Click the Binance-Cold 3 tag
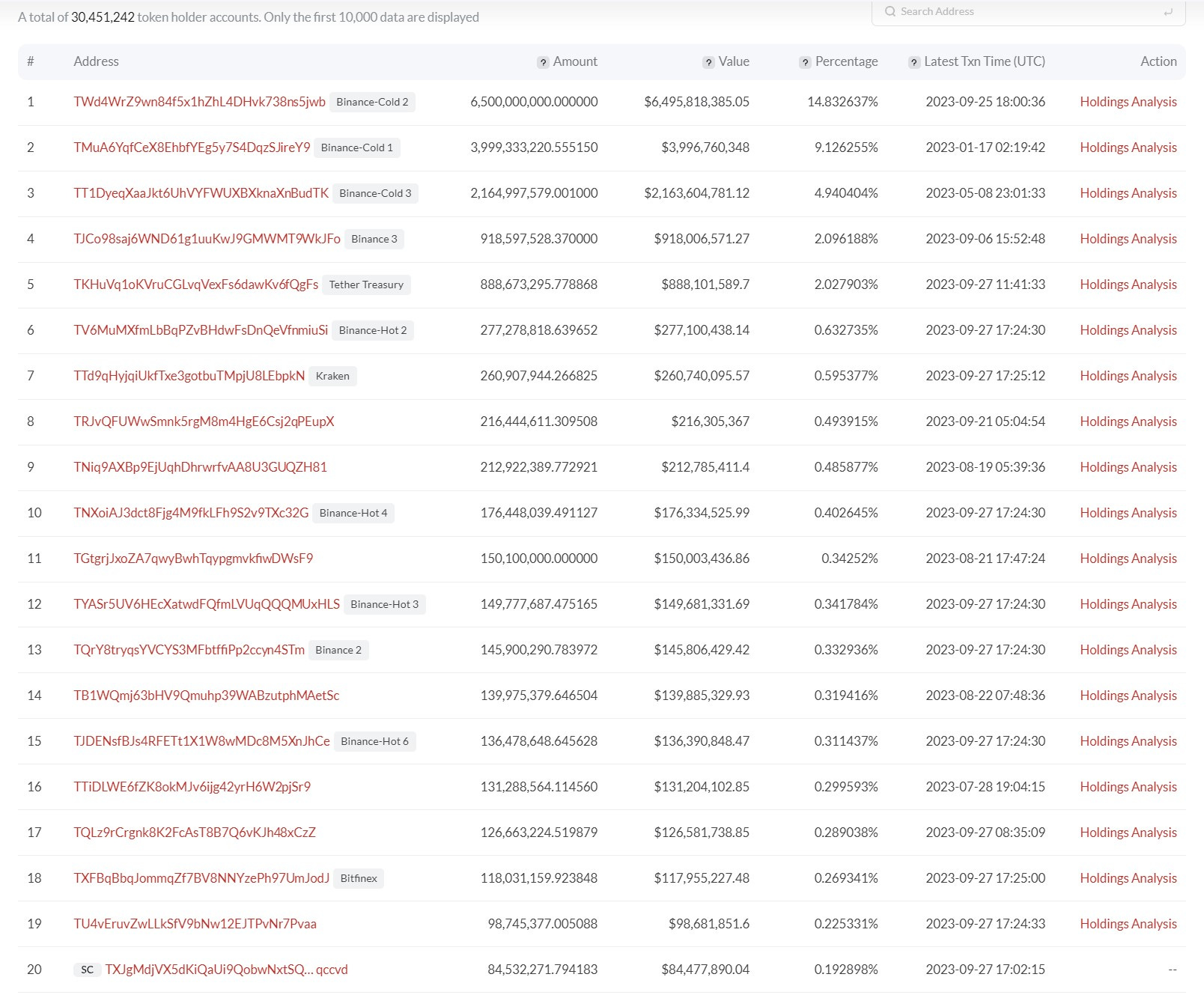 coord(375,193)
